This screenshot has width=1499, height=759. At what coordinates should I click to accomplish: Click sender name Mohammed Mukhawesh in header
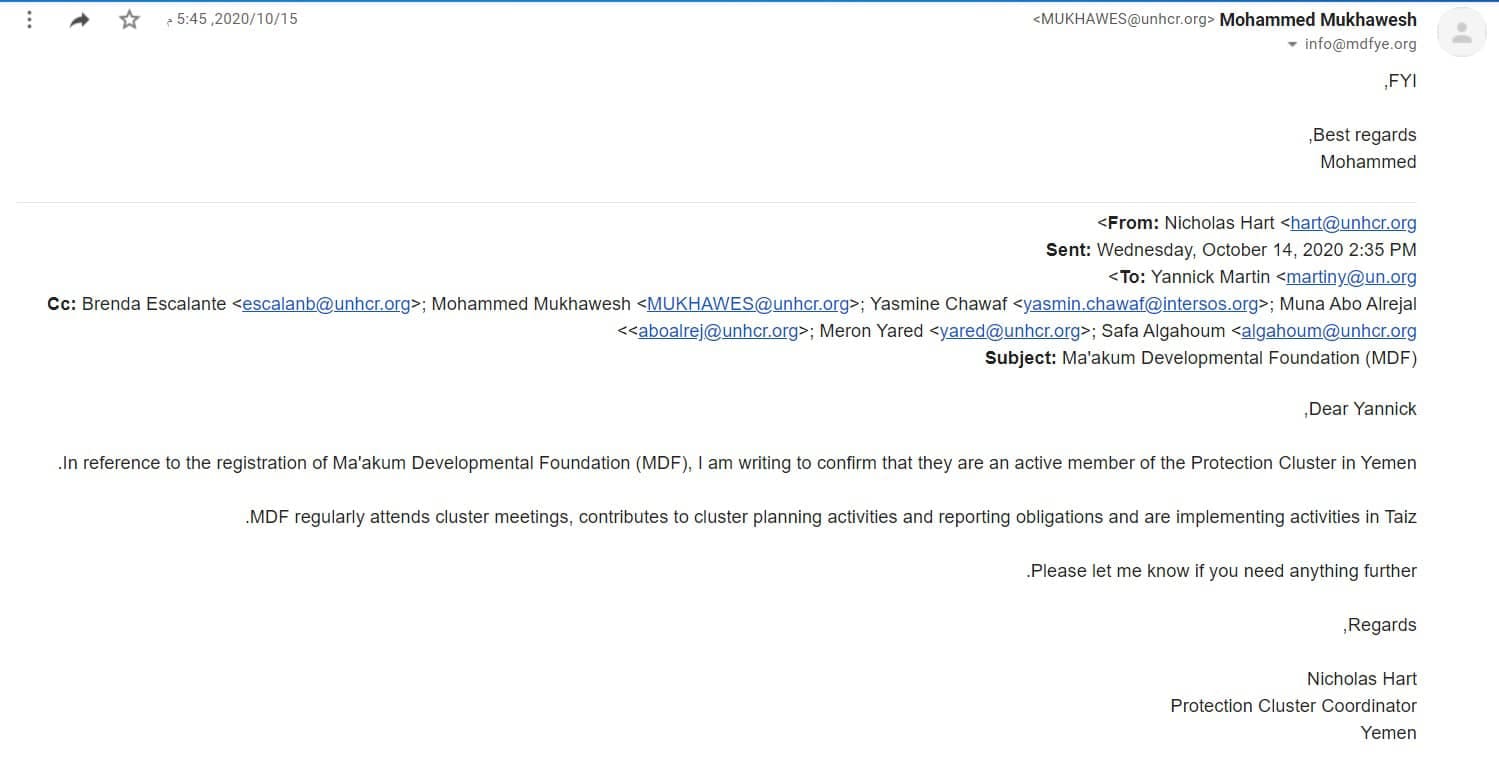pyautogui.click(x=1318, y=19)
